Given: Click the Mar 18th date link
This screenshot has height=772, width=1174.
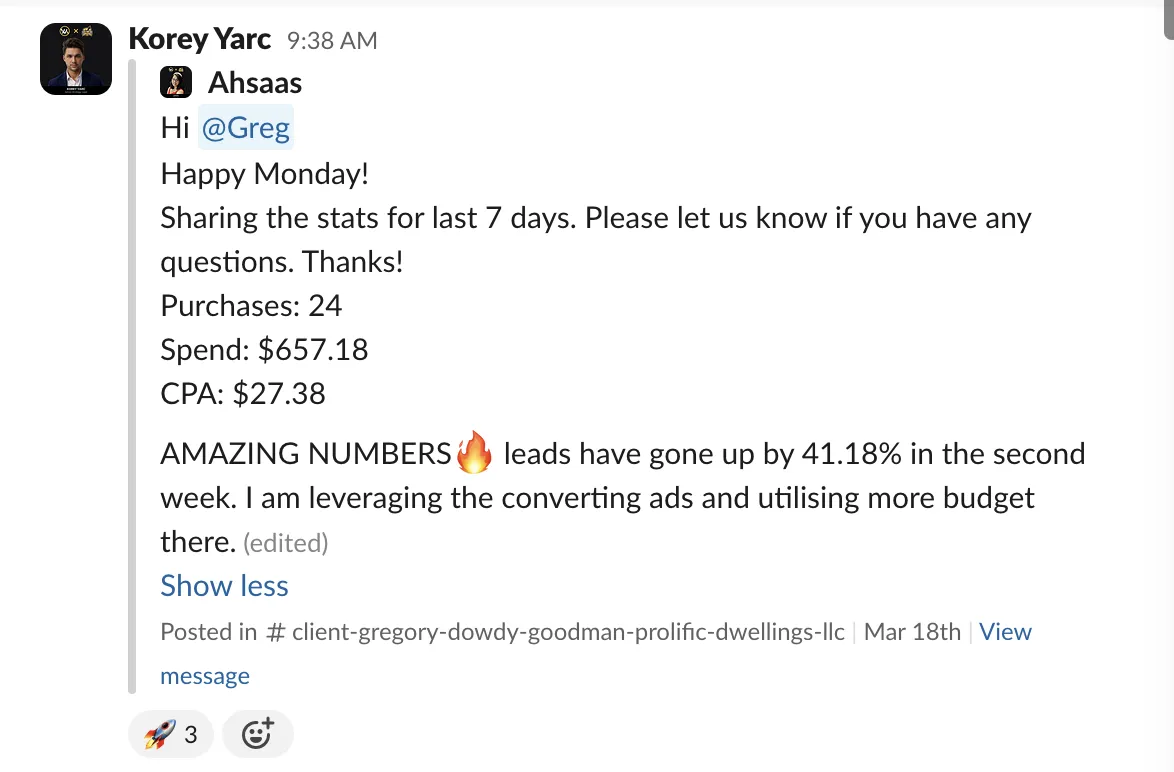Looking at the screenshot, I should tap(912, 632).
